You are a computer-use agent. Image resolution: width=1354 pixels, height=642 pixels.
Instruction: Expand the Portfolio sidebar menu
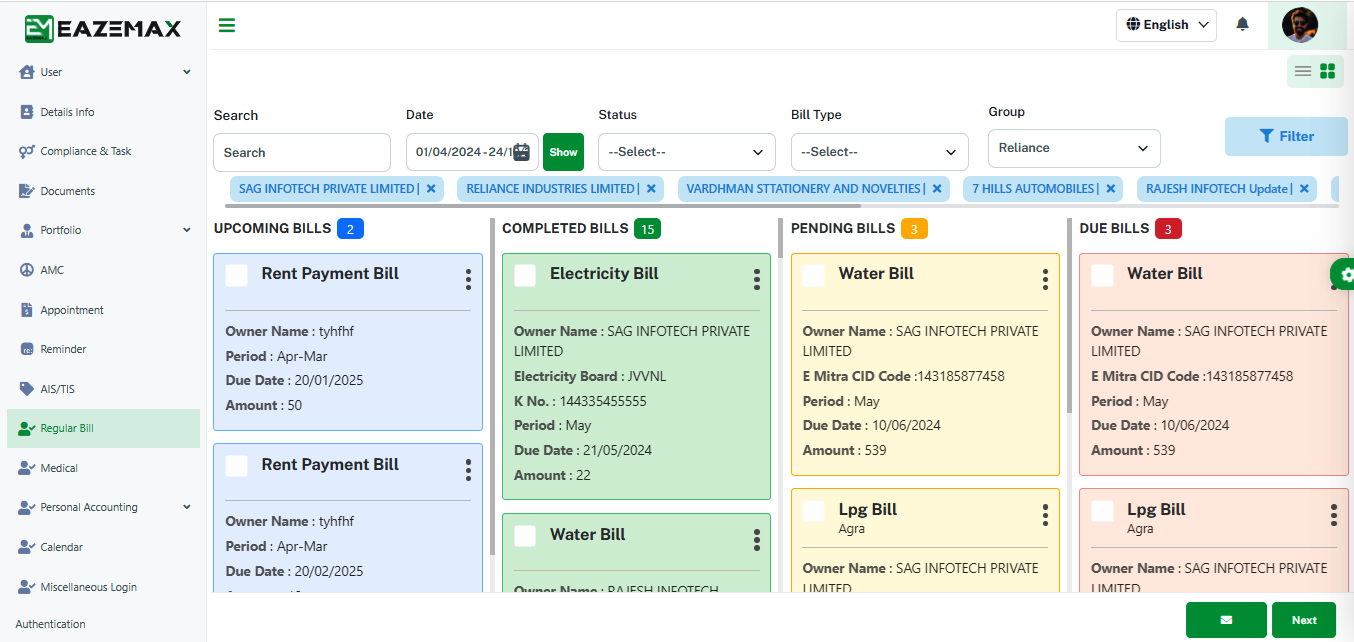tap(103, 230)
